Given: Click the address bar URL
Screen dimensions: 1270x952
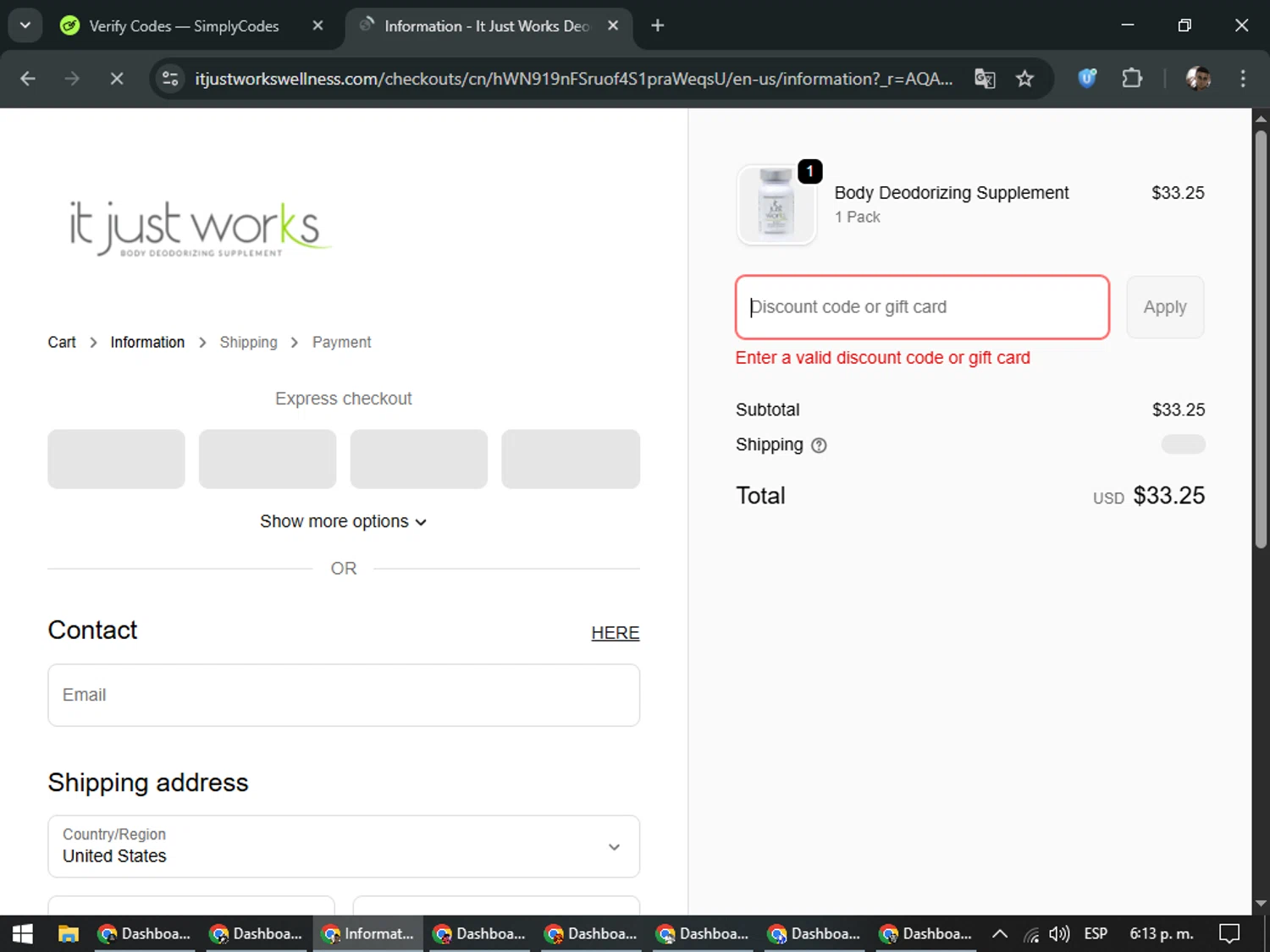Looking at the screenshot, I should tap(573, 79).
